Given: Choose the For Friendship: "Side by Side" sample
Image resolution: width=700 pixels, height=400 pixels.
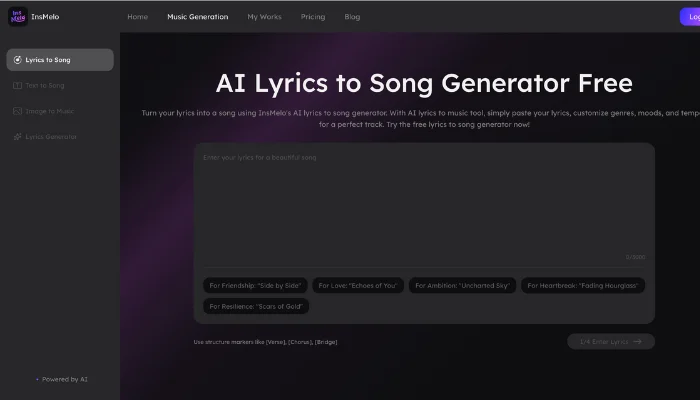Looking at the screenshot, I should click(x=255, y=286).
